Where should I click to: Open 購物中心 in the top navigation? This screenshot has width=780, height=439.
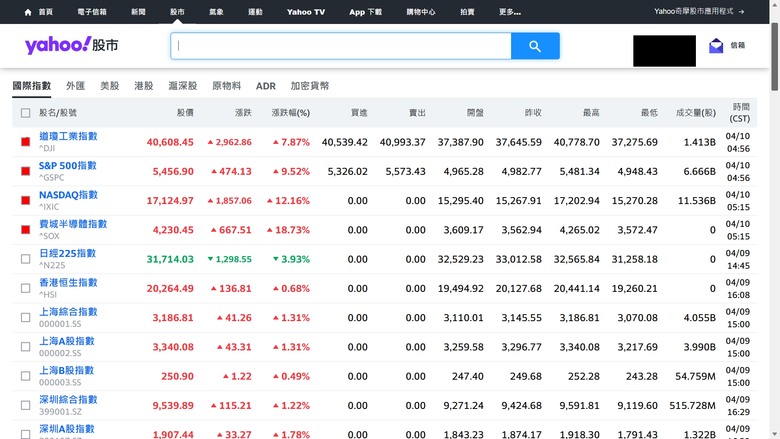pos(421,12)
